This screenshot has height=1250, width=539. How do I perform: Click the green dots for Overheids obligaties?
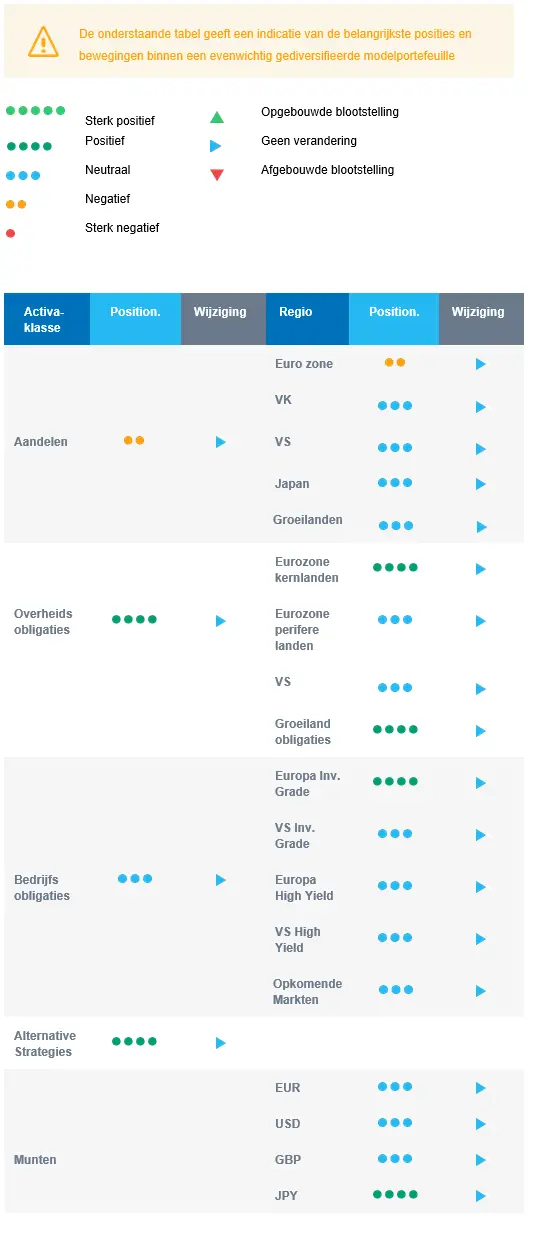(x=134, y=619)
